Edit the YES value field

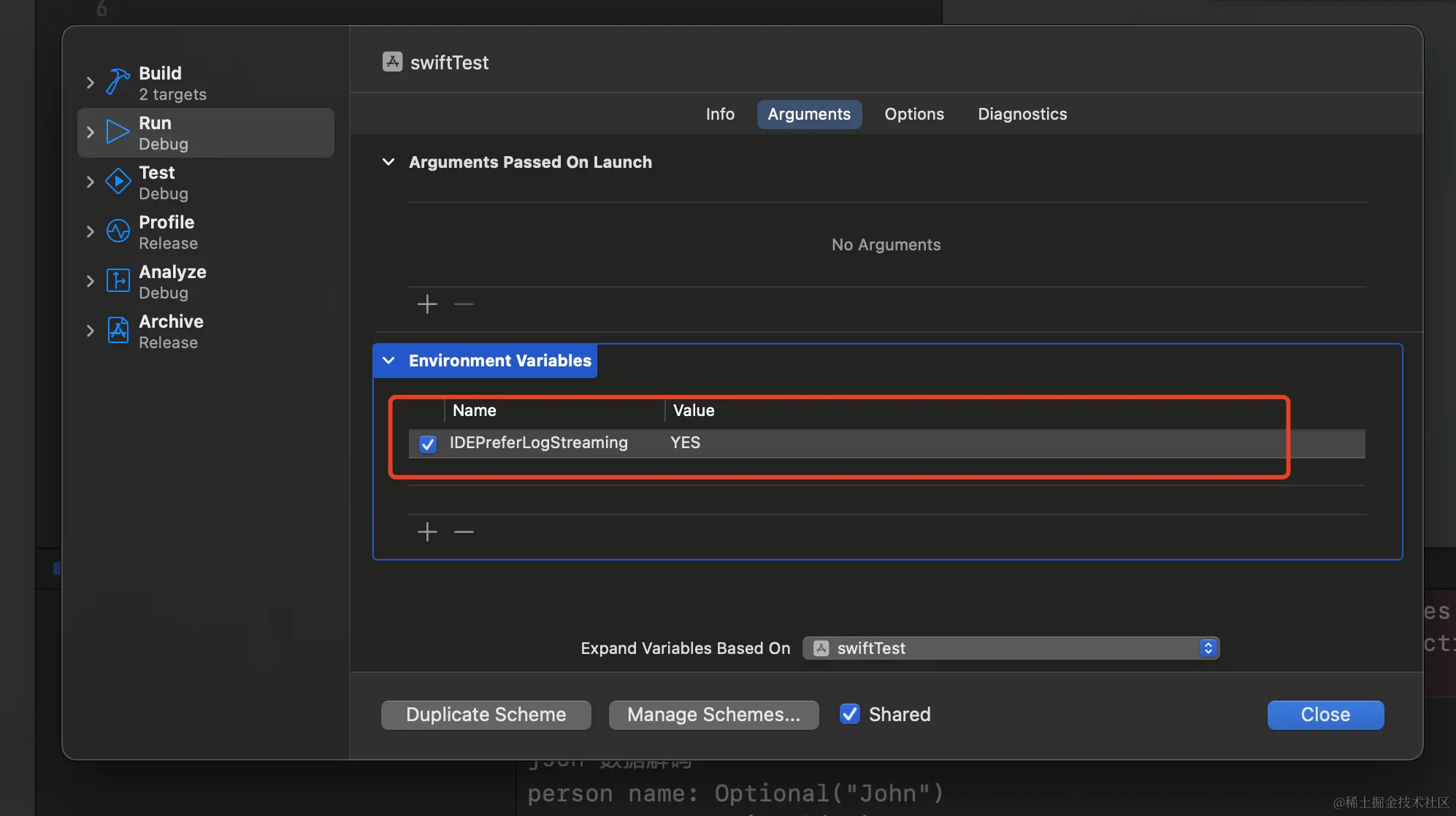pos(685,443)
